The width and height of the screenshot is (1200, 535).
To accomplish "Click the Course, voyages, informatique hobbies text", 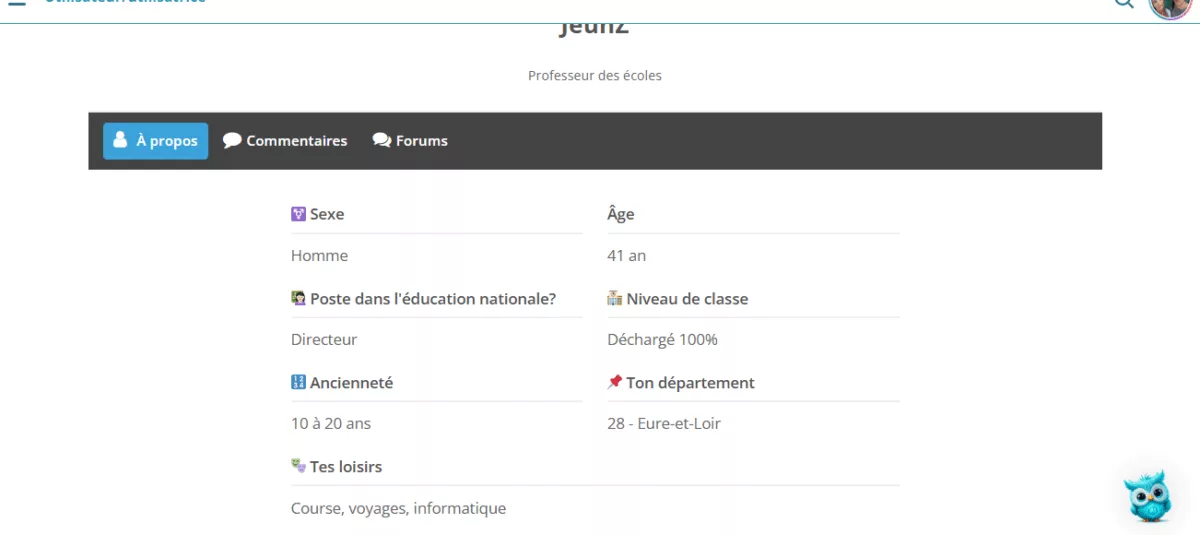I will [x=398, y=508].
